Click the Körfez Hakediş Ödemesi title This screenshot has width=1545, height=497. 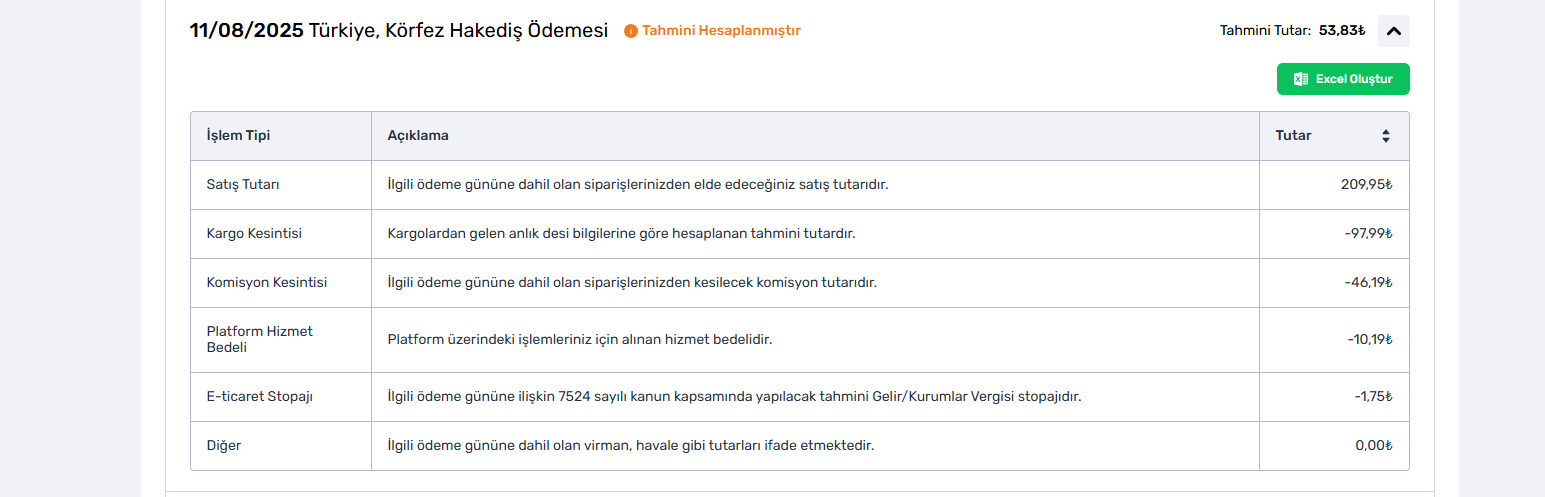[496, 31]
